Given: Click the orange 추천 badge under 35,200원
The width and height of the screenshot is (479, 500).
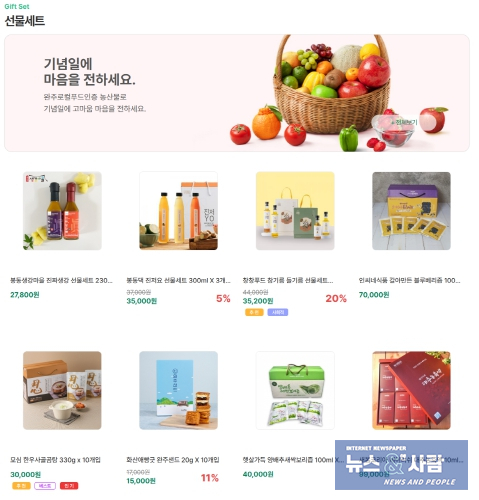Looking at the screenshot, I should (x=254, y=312).
